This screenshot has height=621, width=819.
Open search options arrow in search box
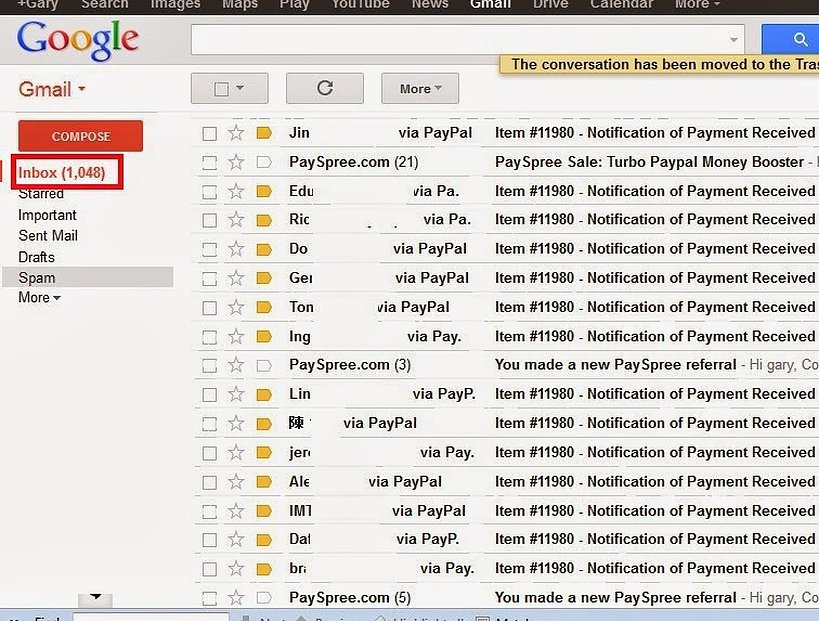[733, 40]
